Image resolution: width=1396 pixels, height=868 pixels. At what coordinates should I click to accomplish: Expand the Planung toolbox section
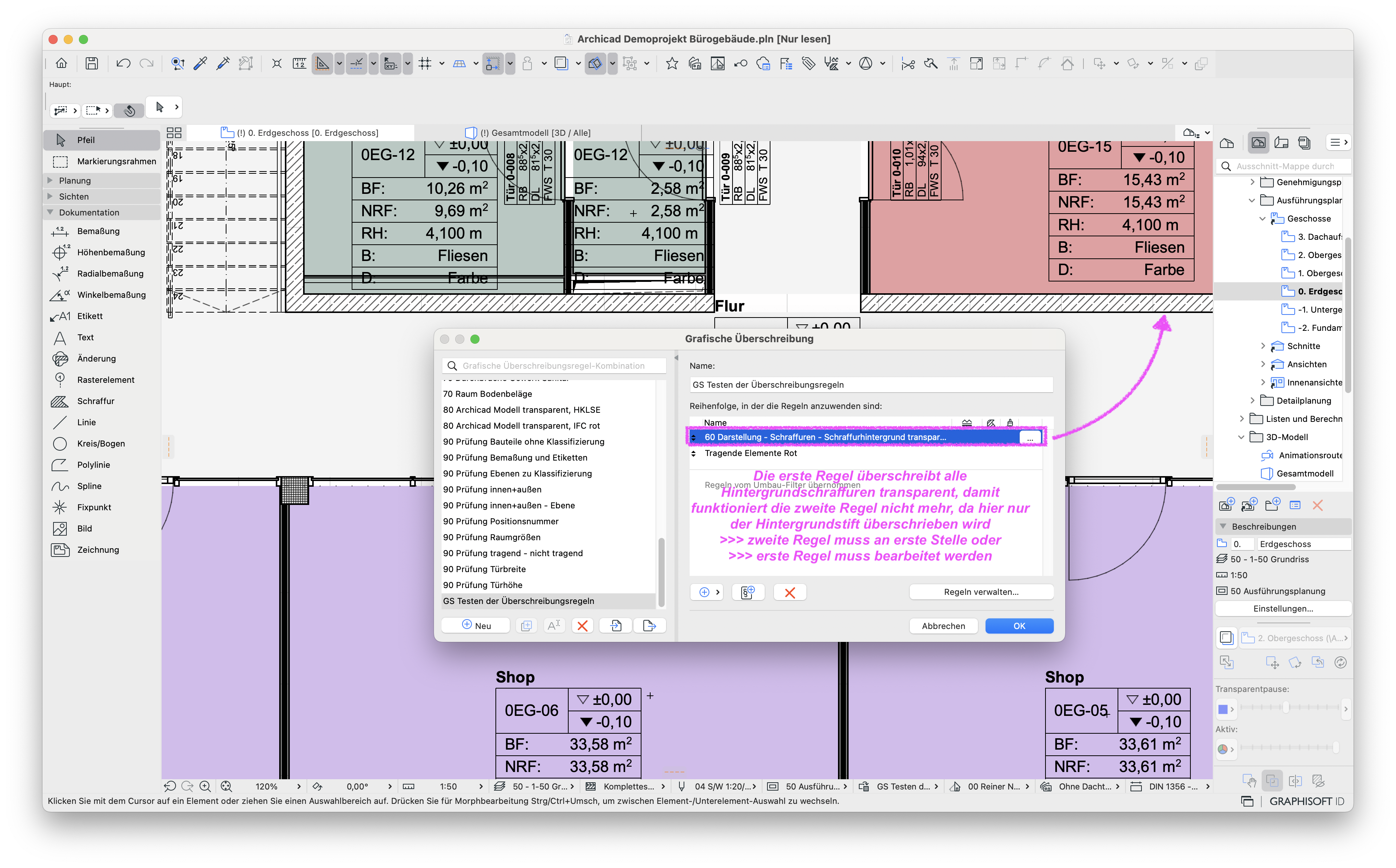[x=50, y=180]
